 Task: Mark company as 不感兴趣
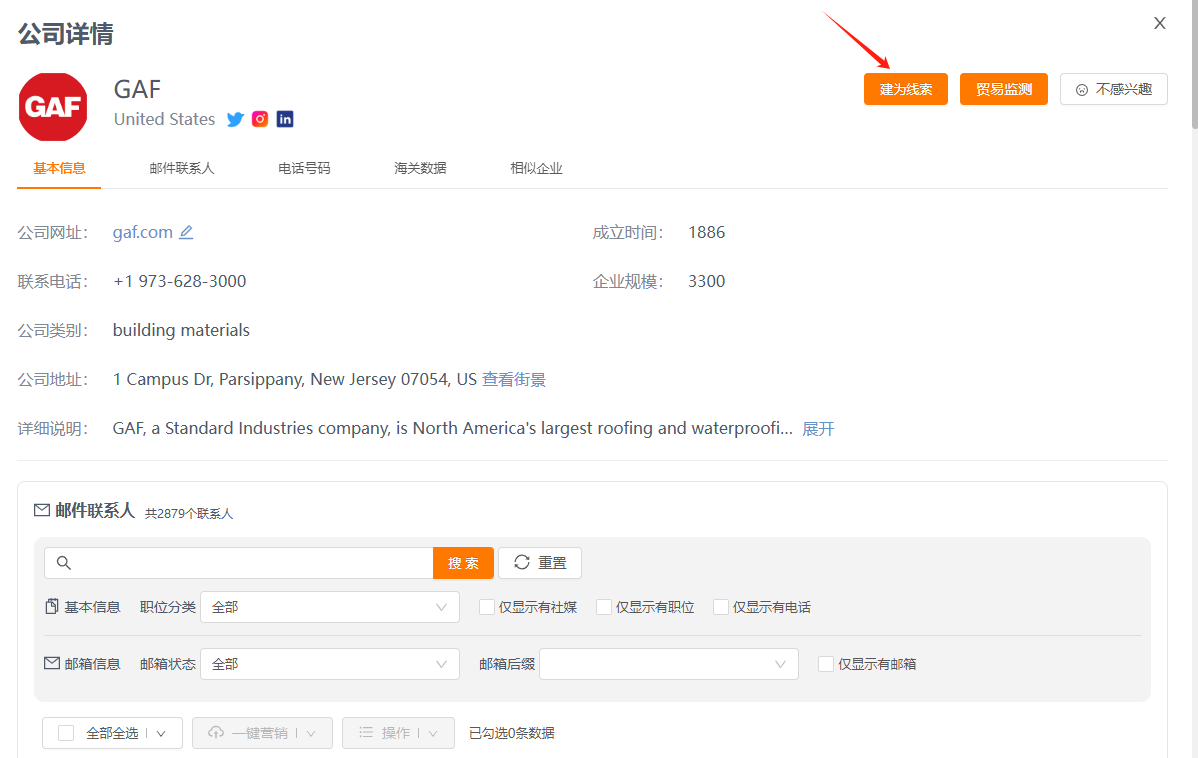click(x=1113, y=89)
